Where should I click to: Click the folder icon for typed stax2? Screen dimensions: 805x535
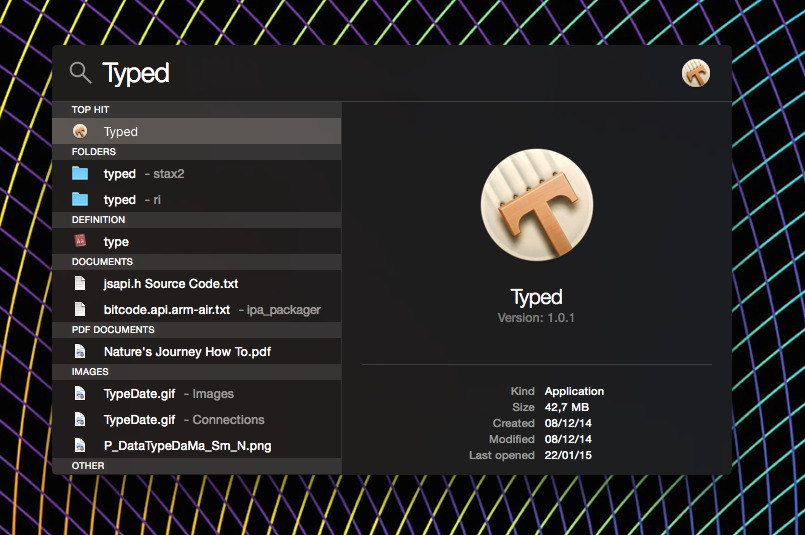(80, 174)
